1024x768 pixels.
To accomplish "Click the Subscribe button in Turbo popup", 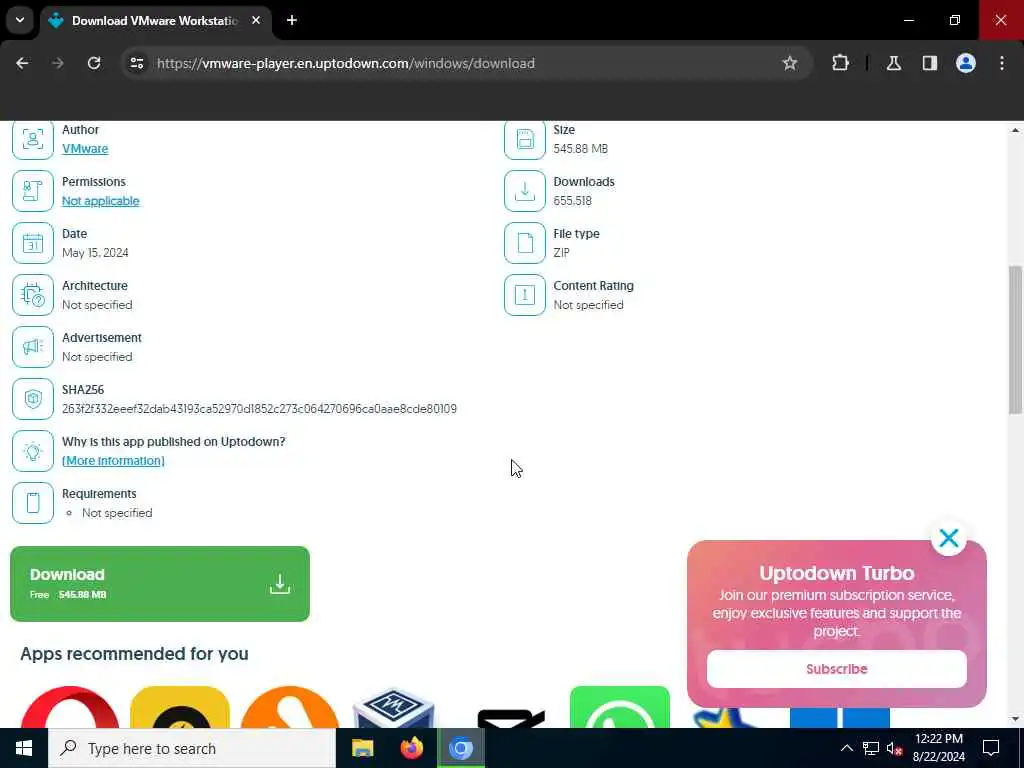I will [x=837, y=669].
